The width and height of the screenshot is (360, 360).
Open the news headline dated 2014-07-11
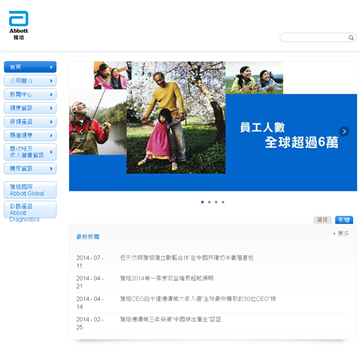pyautogui.click(x=187, y=258)
